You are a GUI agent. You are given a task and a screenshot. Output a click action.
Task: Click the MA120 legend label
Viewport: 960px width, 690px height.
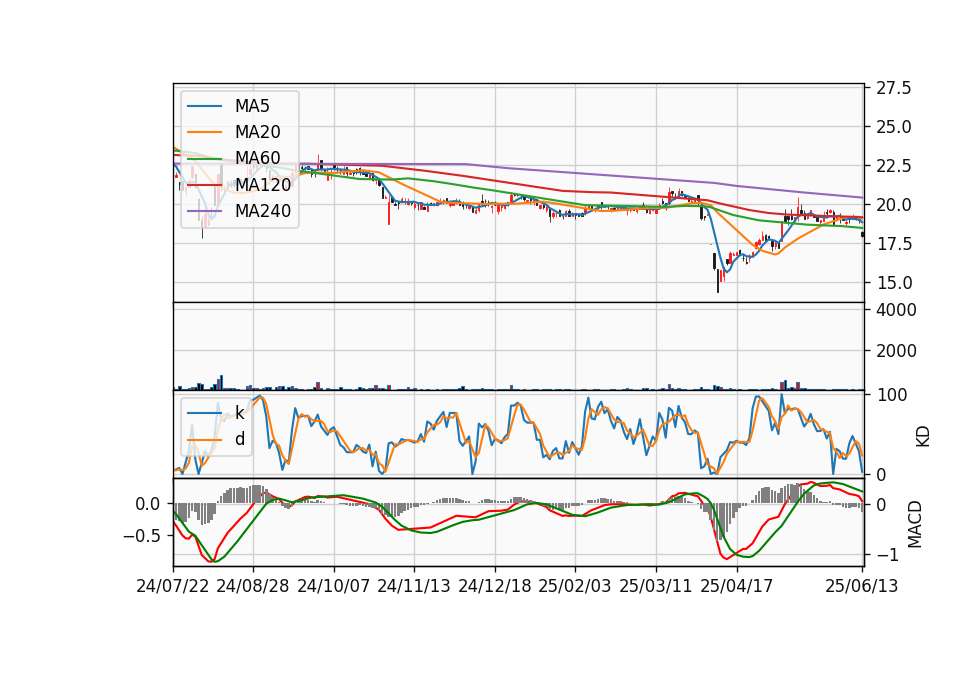click(x=263, y=184)
